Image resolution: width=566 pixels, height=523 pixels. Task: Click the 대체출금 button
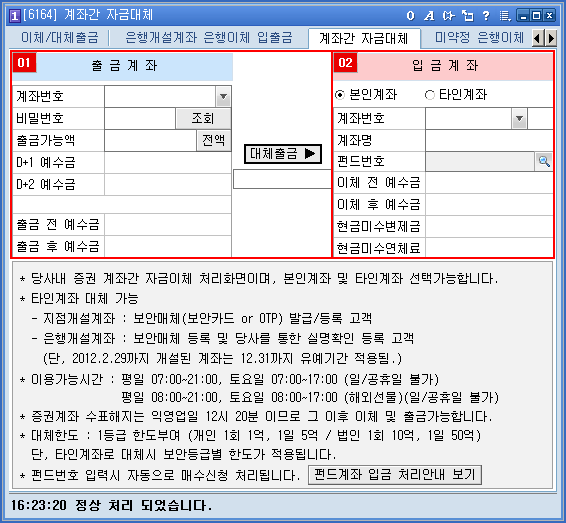pyautogui.click(x=283, y=154)
